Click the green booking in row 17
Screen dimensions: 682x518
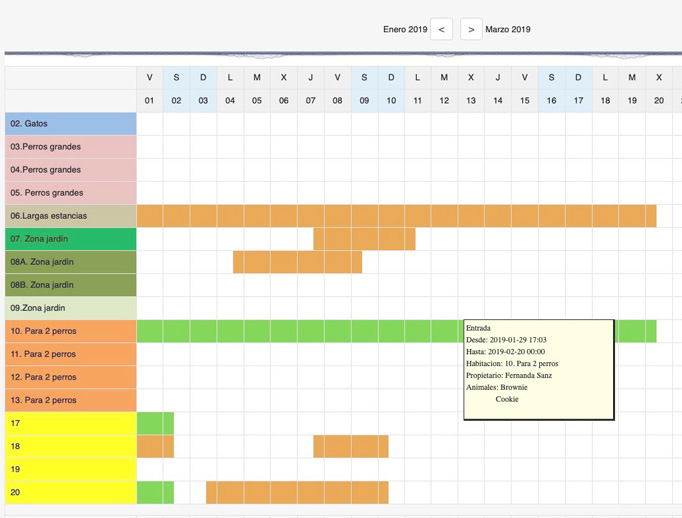tap(155, 423)
